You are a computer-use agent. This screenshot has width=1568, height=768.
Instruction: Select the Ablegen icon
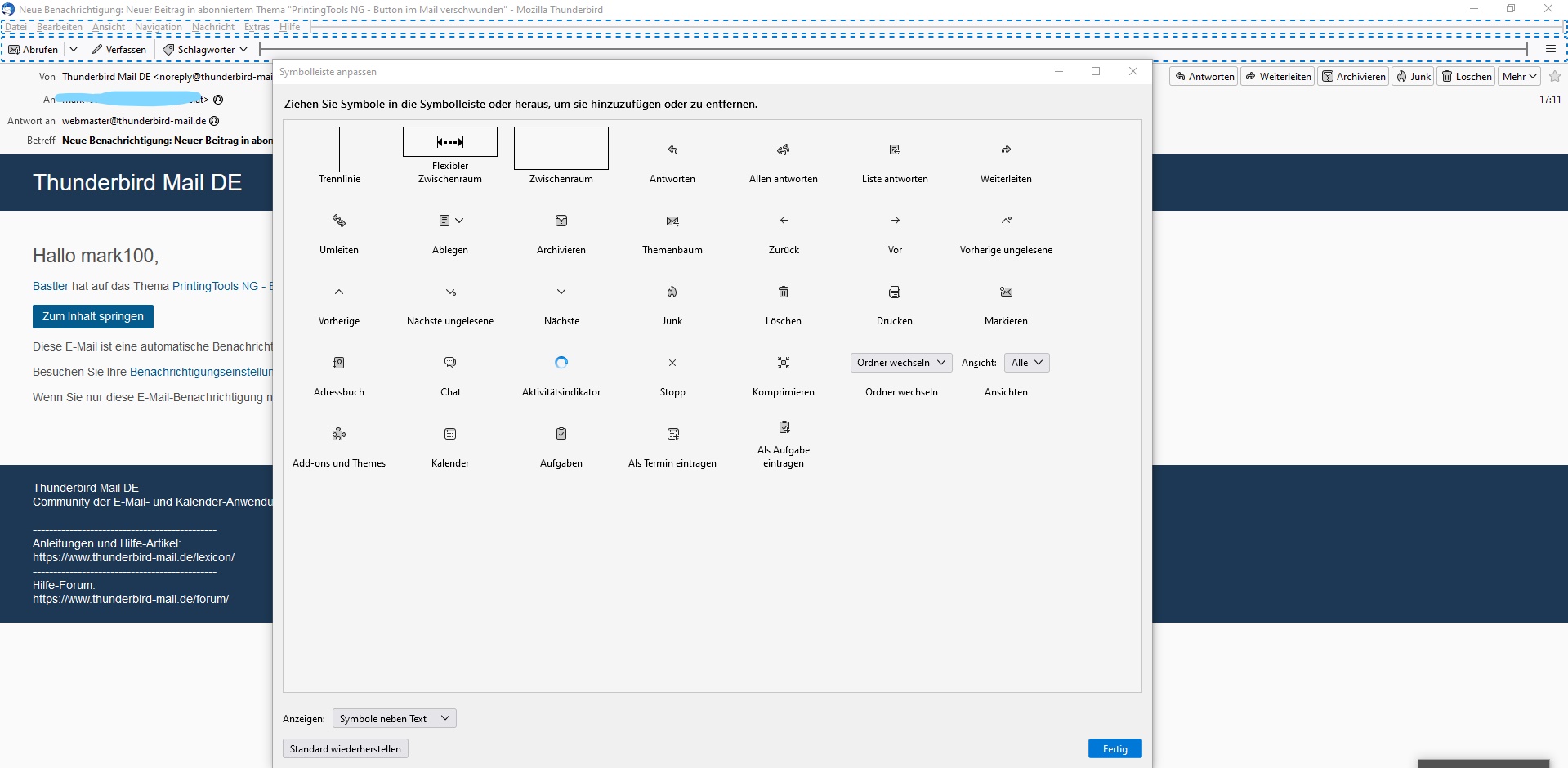[x=450, y=221]
